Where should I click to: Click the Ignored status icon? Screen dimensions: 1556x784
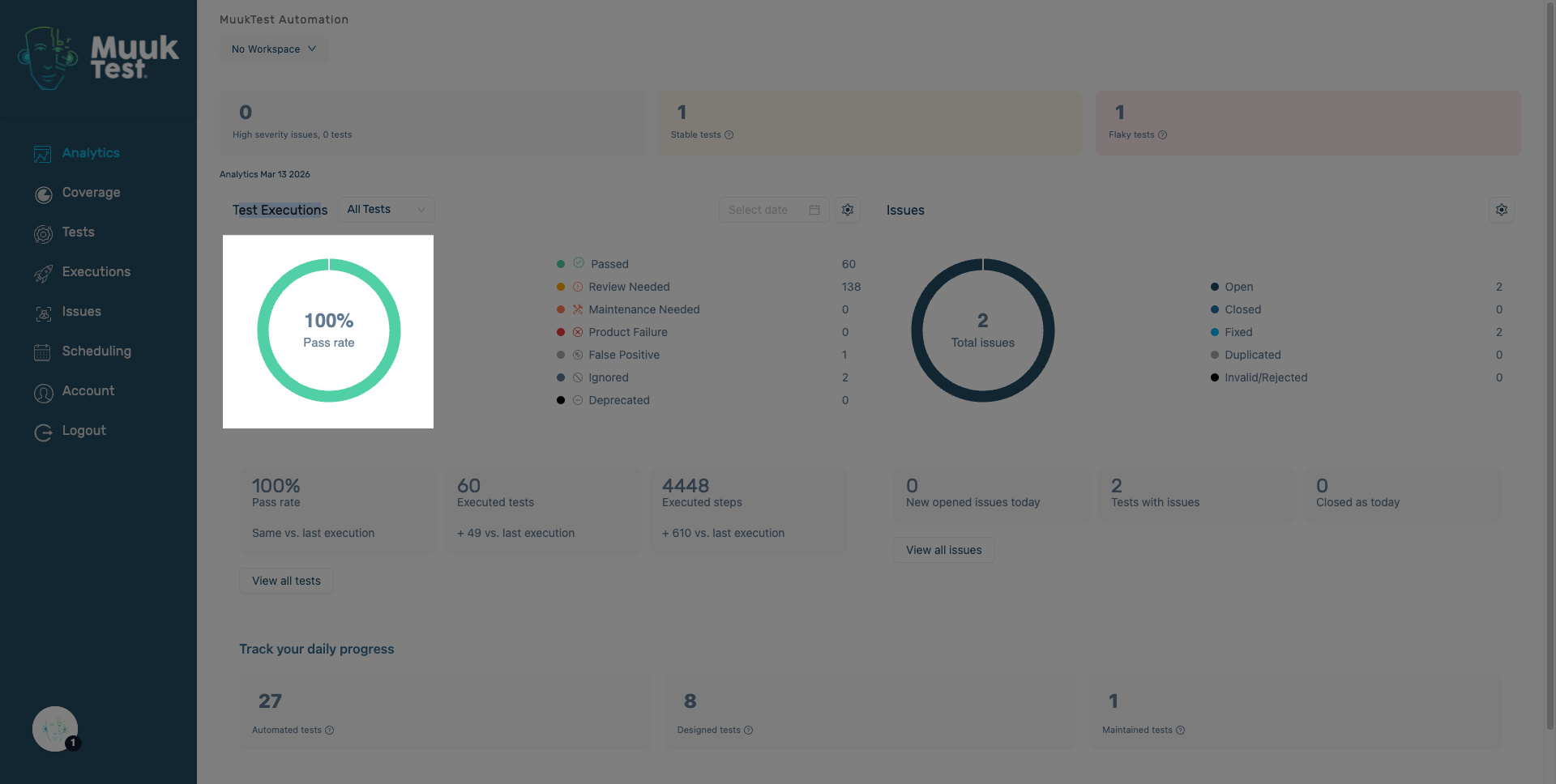578,377
